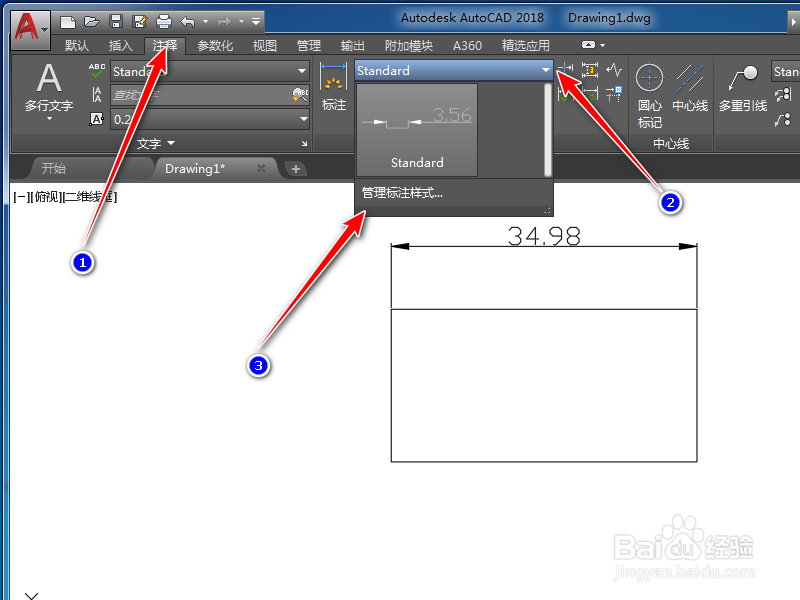Click the jogged linear dimension icon

[614, 69]
